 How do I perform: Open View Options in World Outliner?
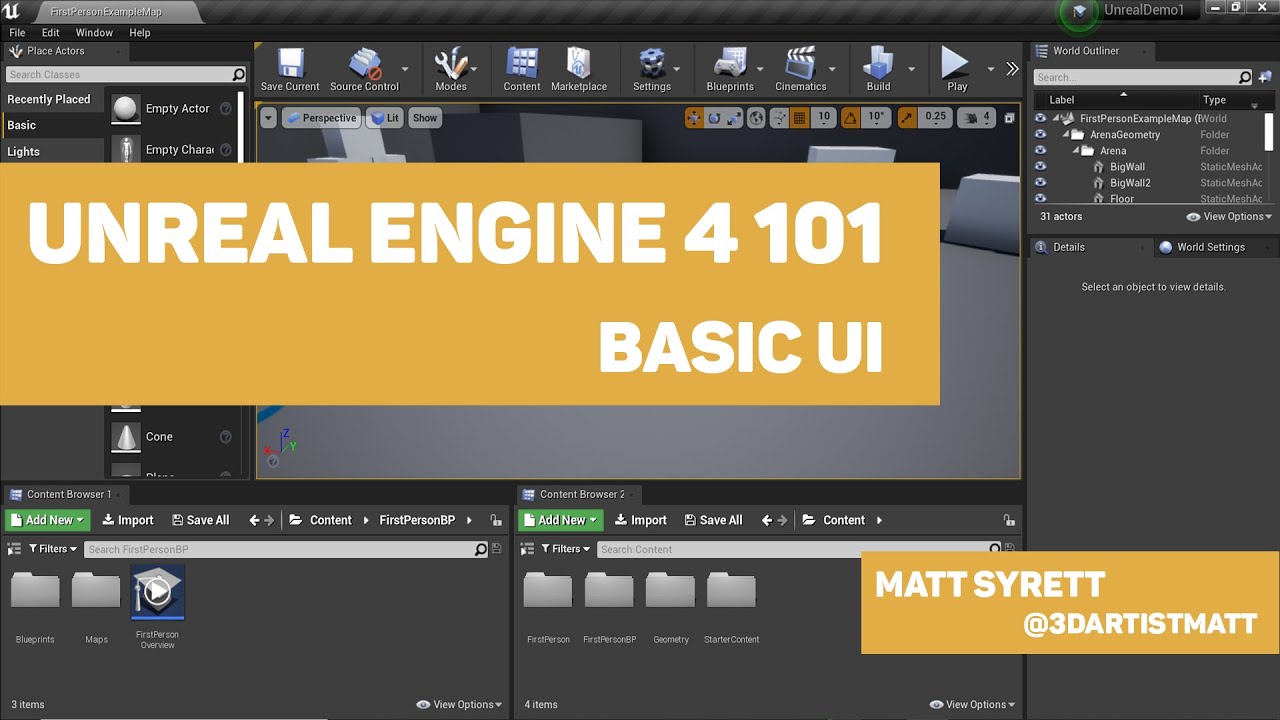pos(1229,216)
